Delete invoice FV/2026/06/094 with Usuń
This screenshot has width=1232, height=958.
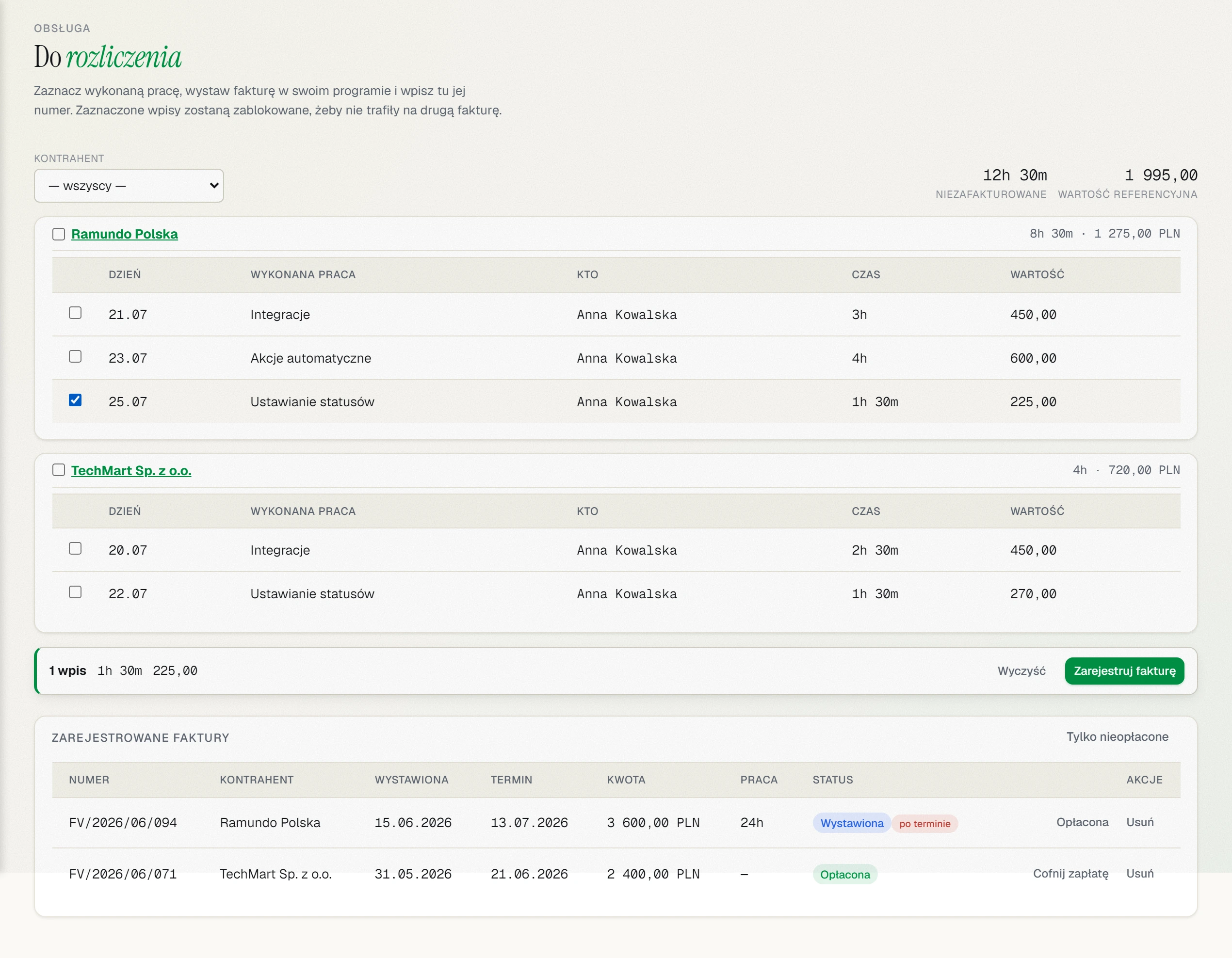[1140, 823]
